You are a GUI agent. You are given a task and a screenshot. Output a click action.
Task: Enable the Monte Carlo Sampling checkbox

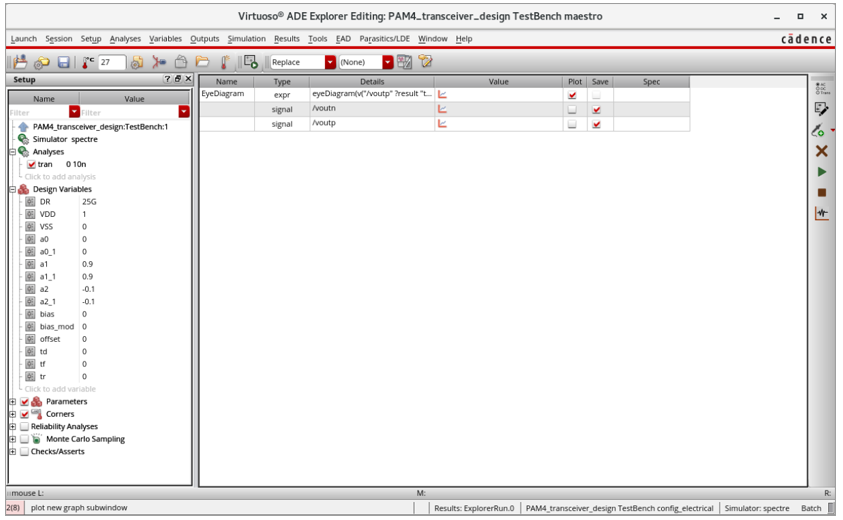tap(24, 439)
